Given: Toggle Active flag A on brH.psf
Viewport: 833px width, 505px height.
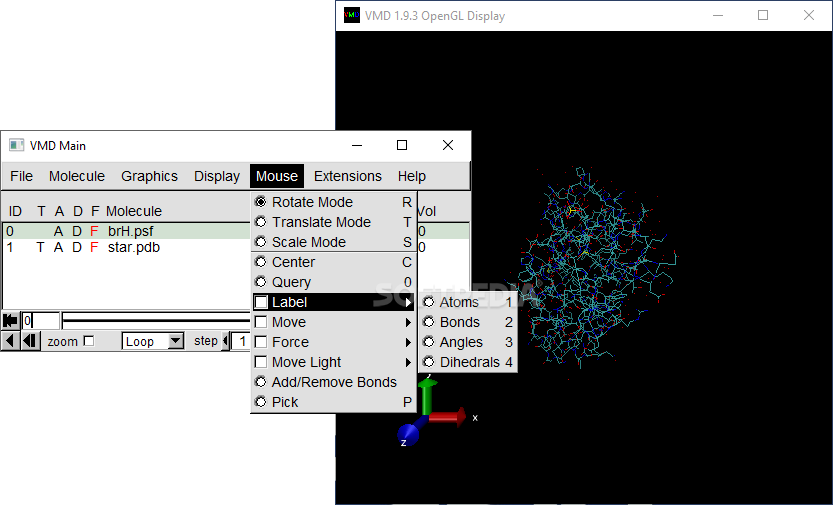Looking at the screenshot, I should click(x=58, y=231).
